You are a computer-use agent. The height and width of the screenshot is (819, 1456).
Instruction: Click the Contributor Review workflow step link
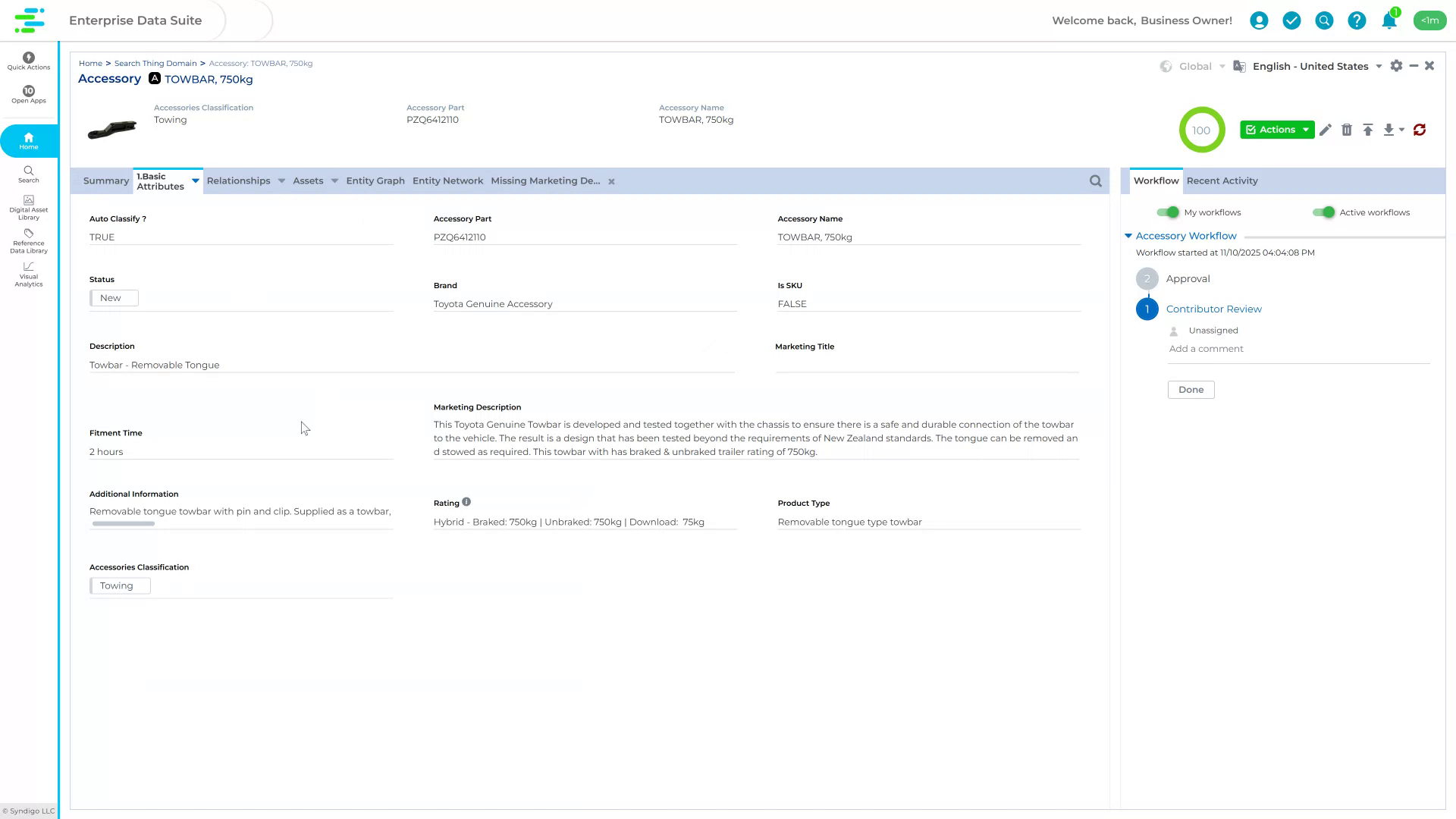coord(1213,309)
